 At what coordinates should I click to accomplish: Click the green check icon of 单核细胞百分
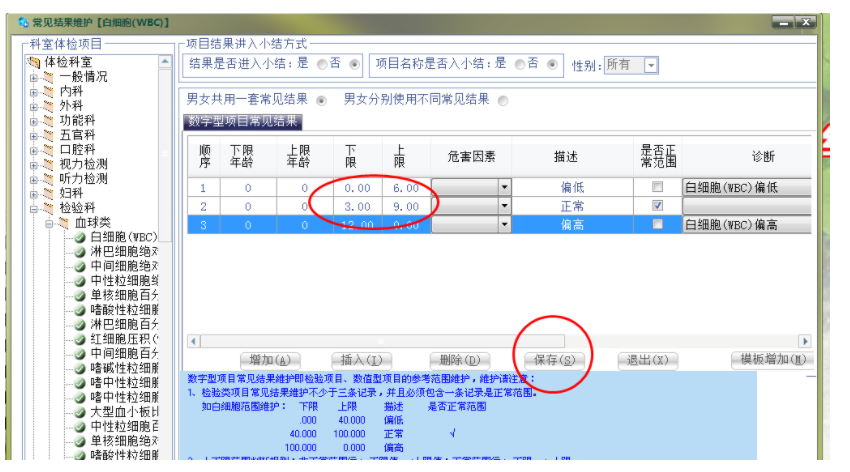(x=80, y=296)
